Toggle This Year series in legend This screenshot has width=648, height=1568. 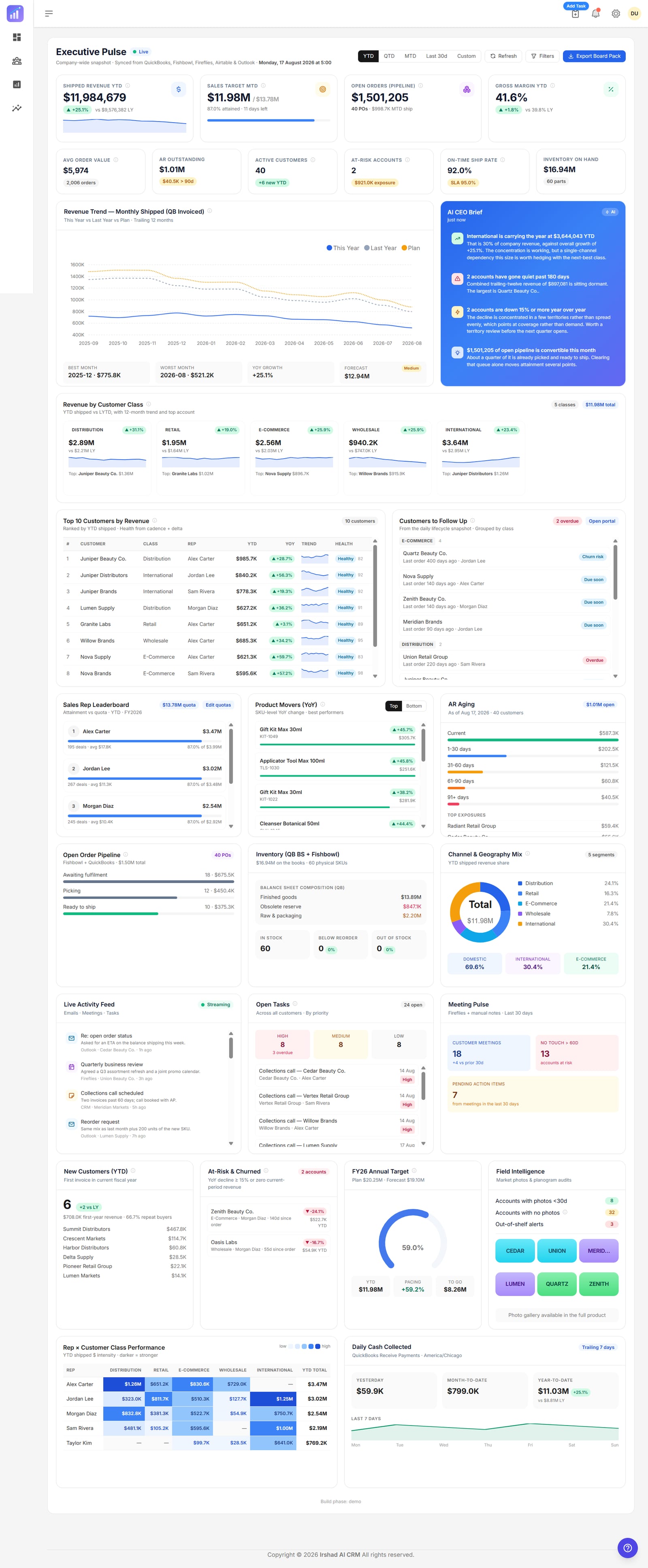click(343, 248)
